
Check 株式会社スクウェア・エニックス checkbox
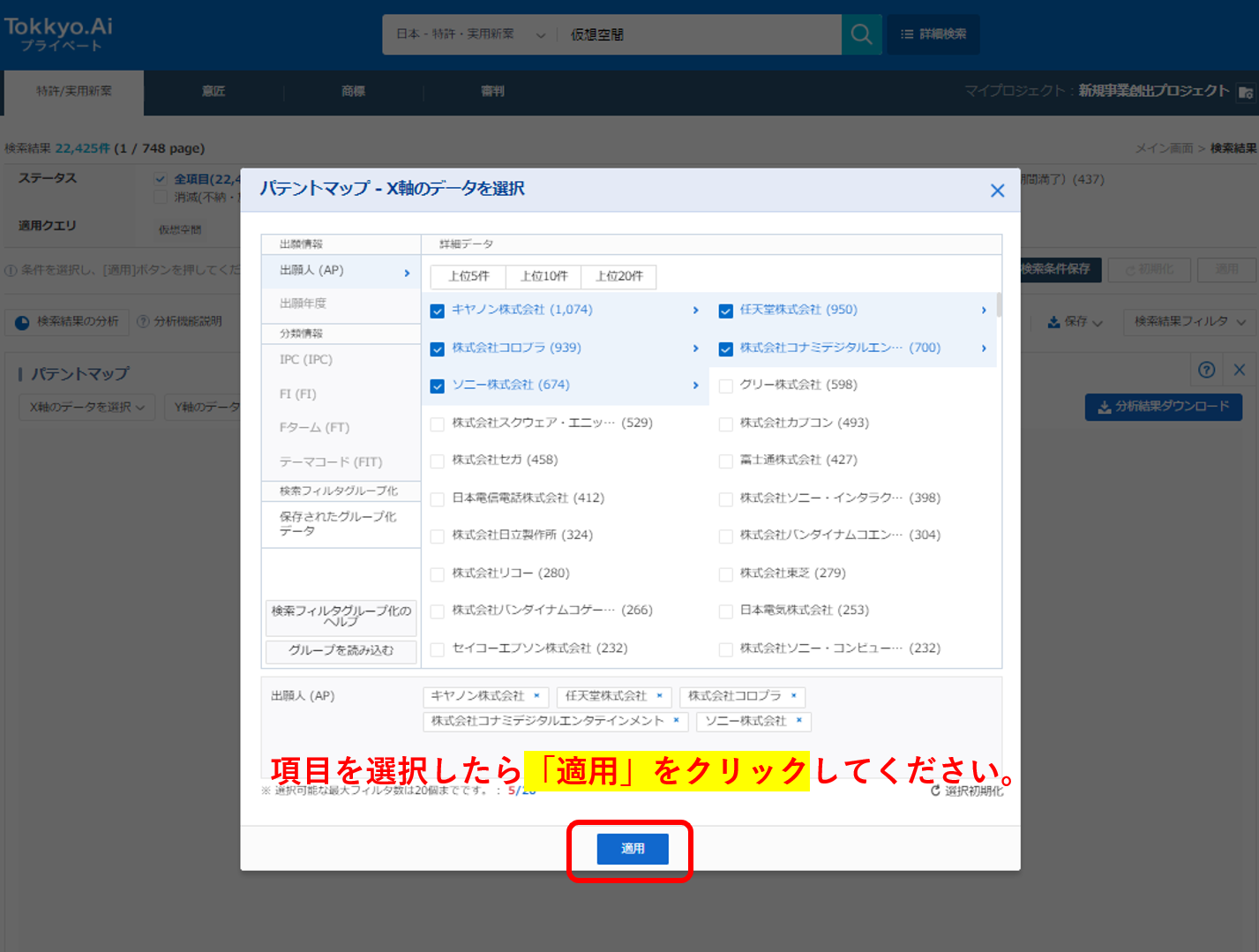click(437, 424)
